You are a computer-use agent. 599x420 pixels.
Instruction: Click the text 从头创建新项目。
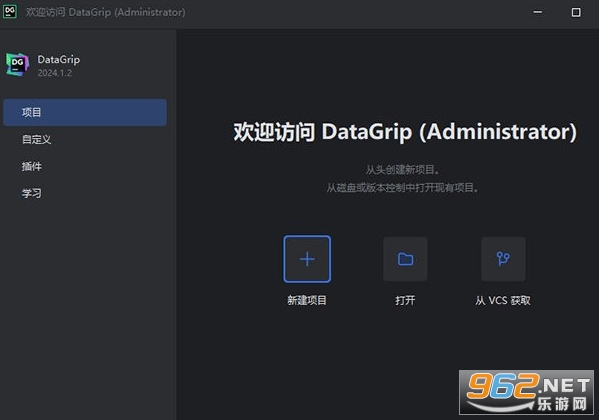point(402,170)
